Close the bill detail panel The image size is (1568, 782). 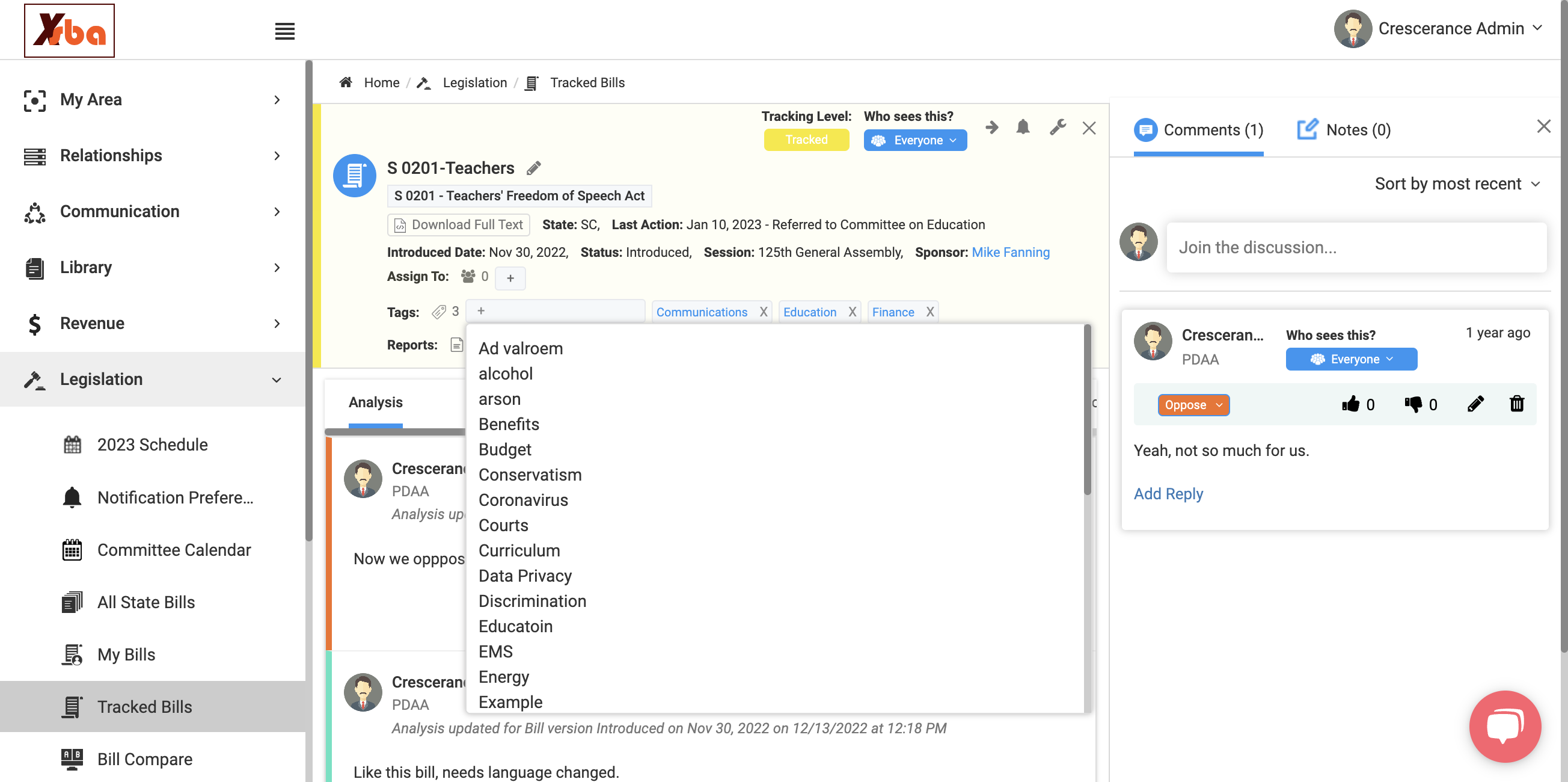click(x=1089, y=128)
